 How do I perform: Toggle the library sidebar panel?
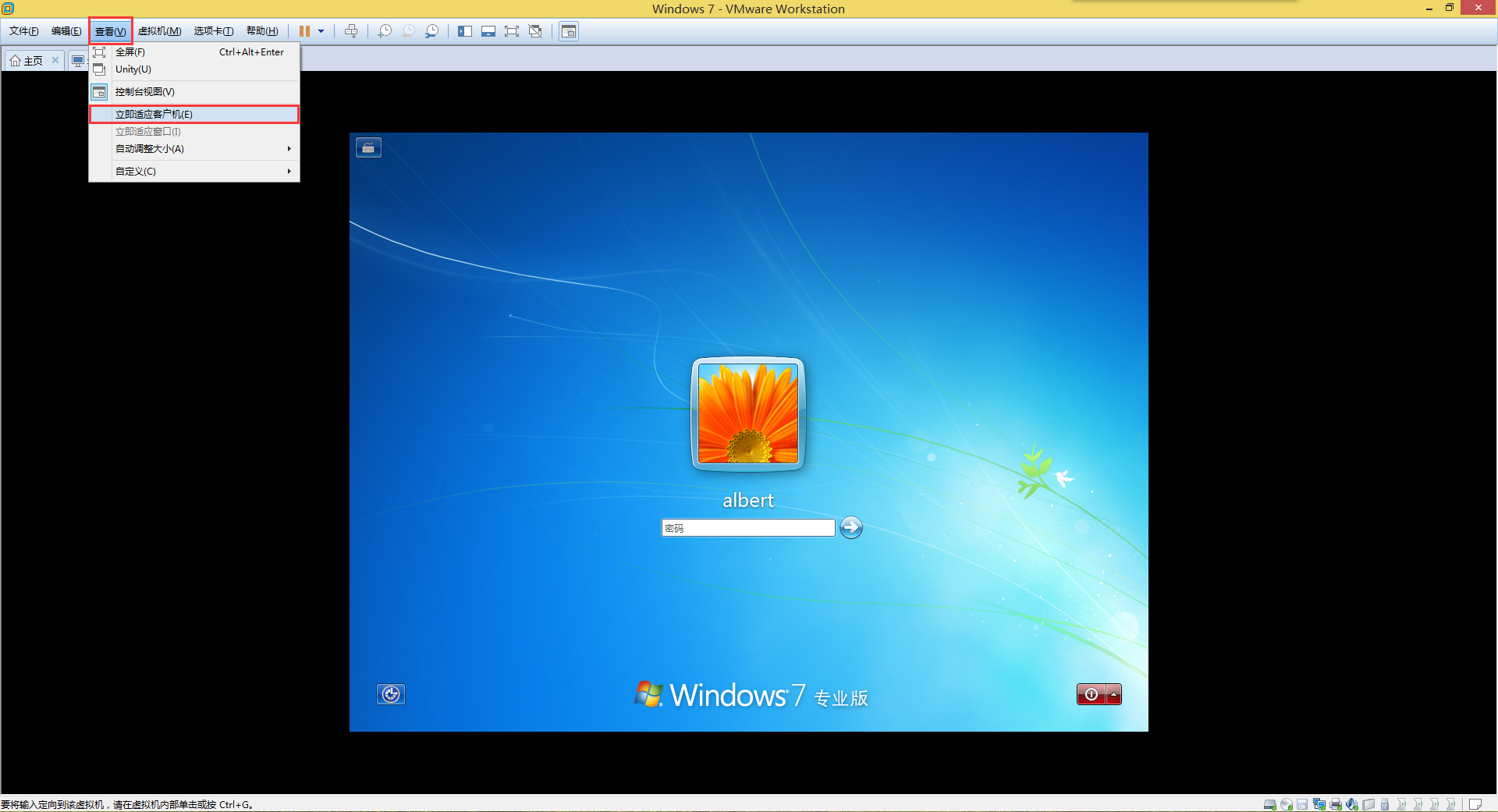465,31
